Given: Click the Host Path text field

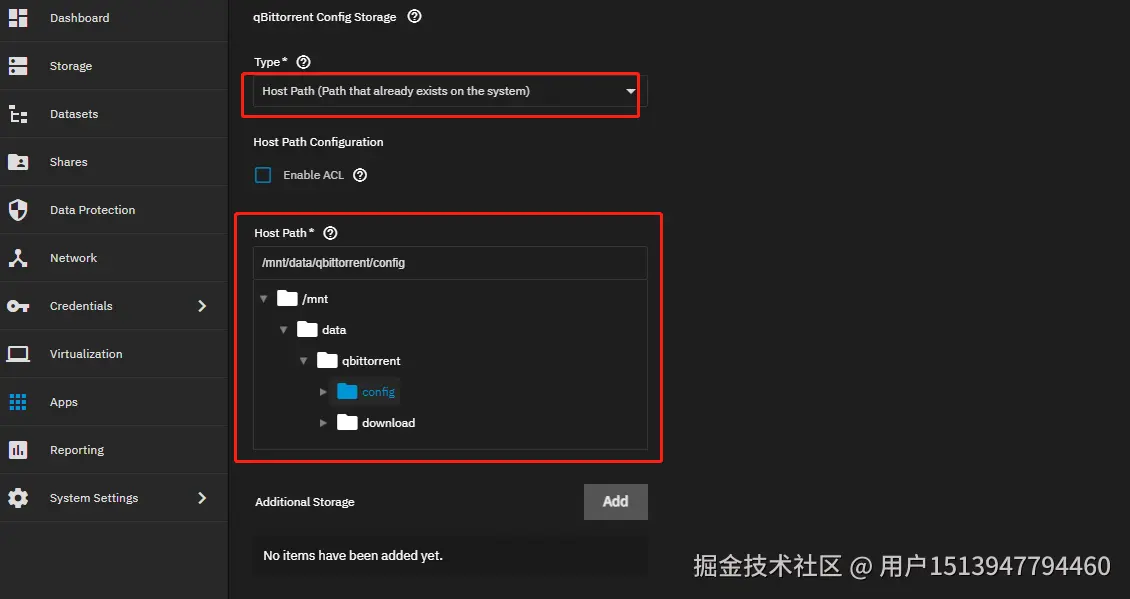Looking at the screenshot, I should (x=450, y=263).
